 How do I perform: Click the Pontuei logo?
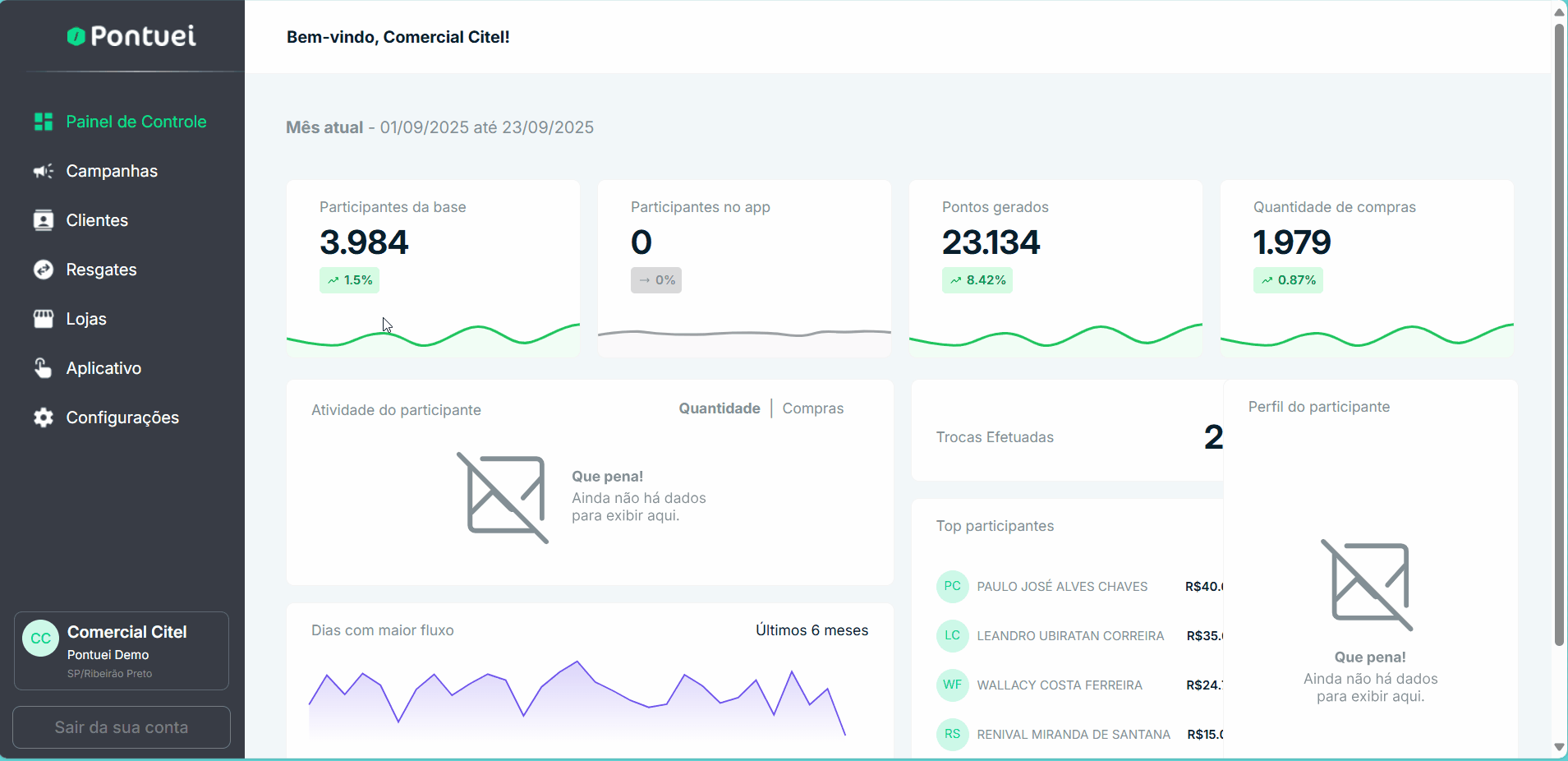pos(131,36)
